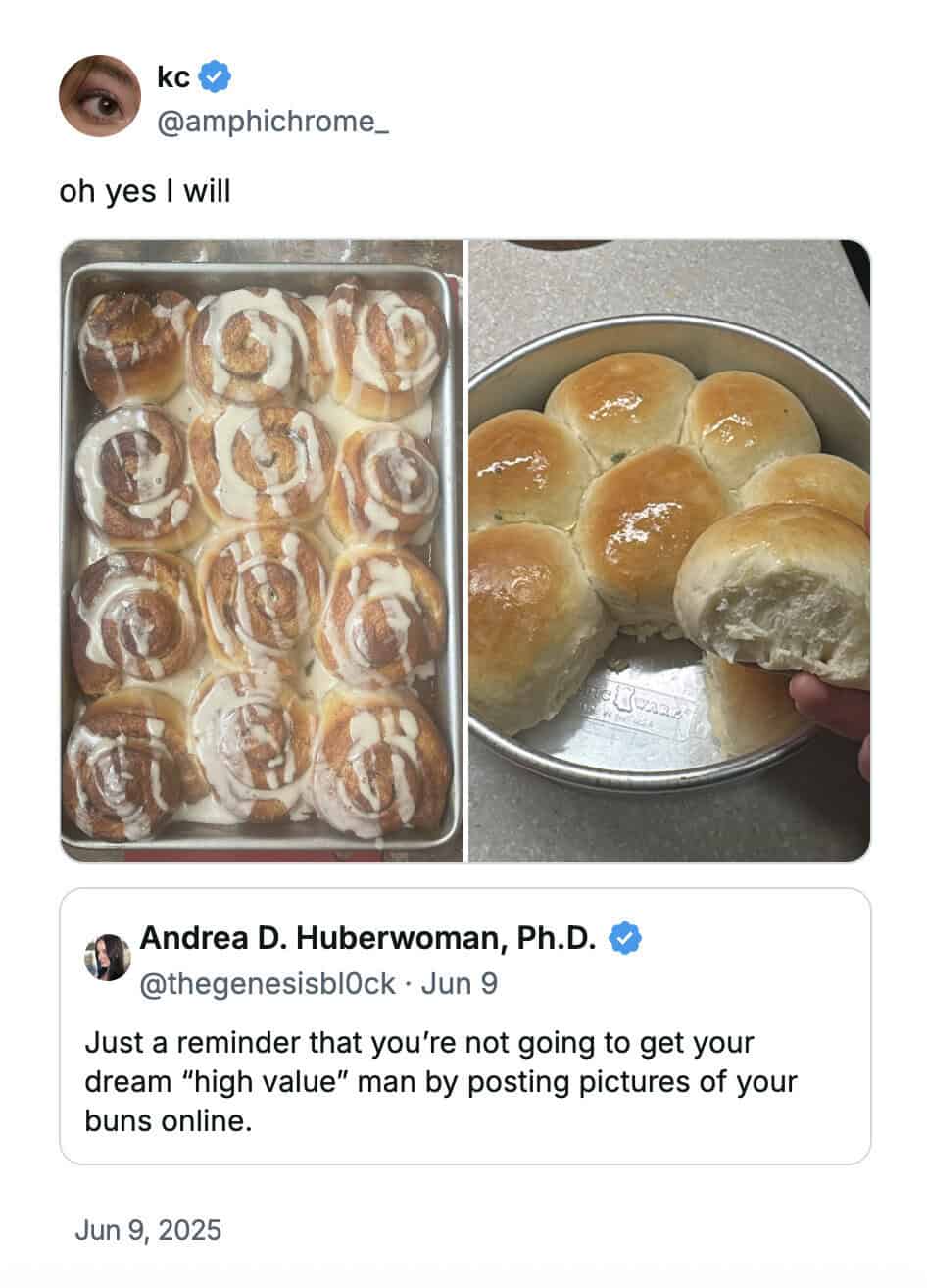927x1288 pixels.
Task: Click verified badge next to Ph.D.
Action: click(x=625, y=938)
